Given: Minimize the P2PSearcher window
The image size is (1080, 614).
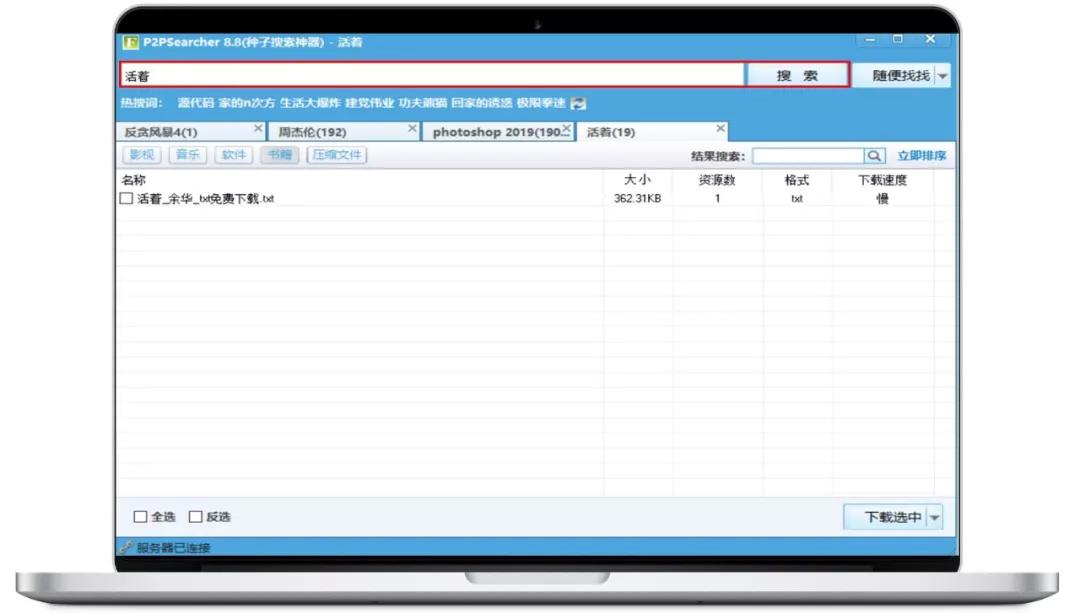Looking at the screenshot, I should point(870,39).
